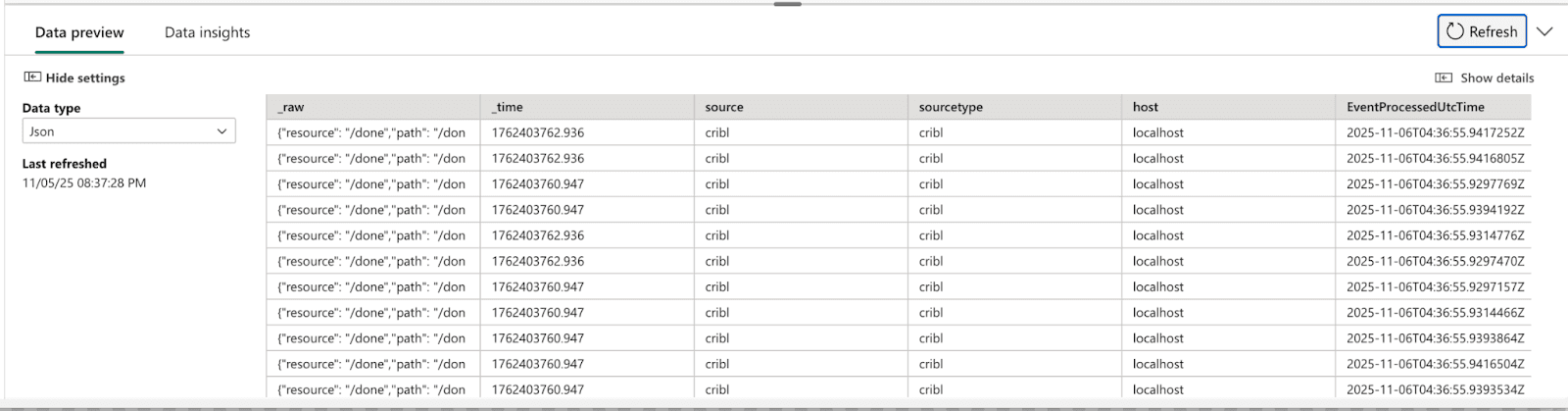Switch to the Data insights tab
The height and width of the screenshot is (411, 1568).
pos(207,32)
